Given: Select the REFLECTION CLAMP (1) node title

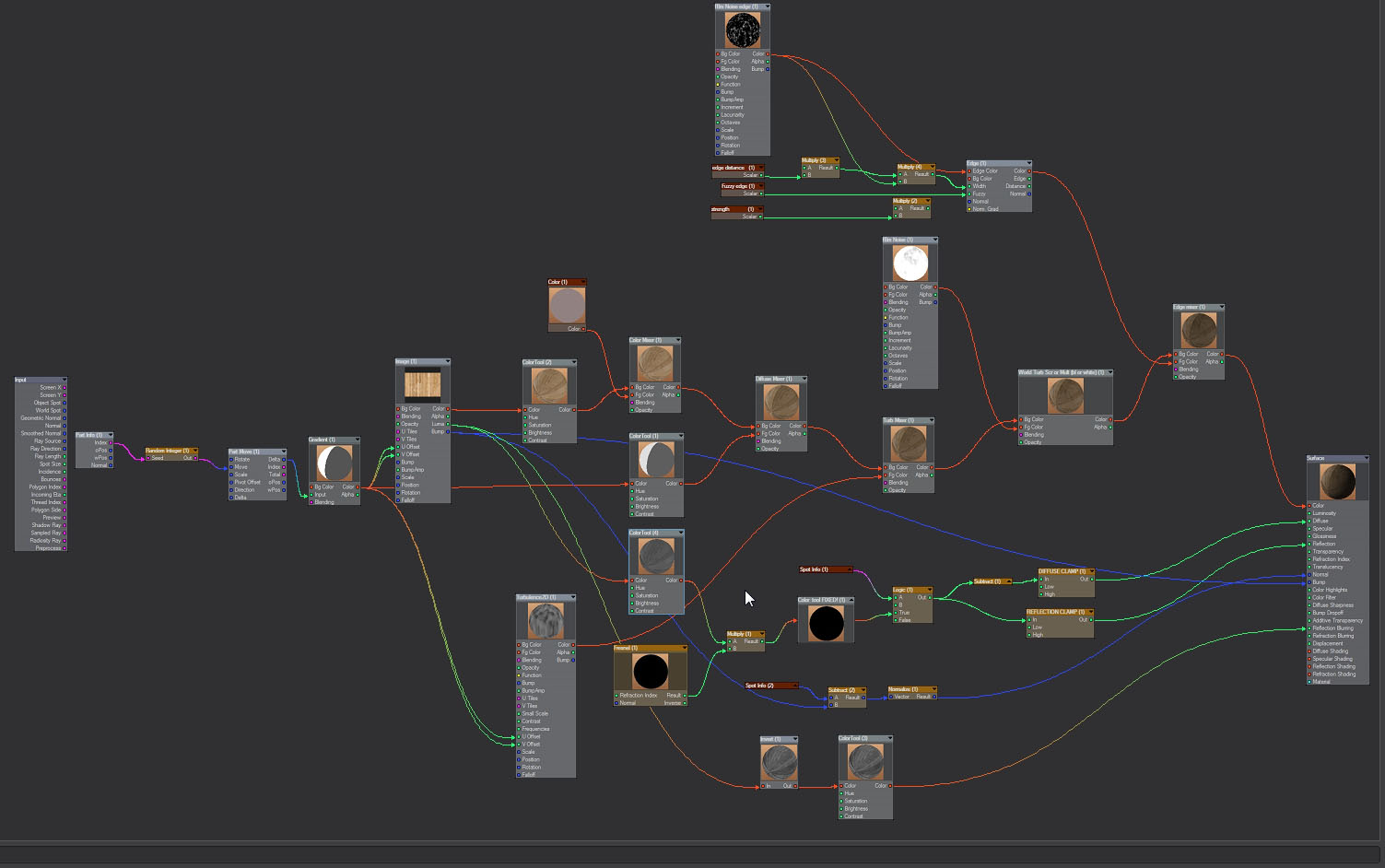Looking at the screenshot, I should [x=1055, y=612].
